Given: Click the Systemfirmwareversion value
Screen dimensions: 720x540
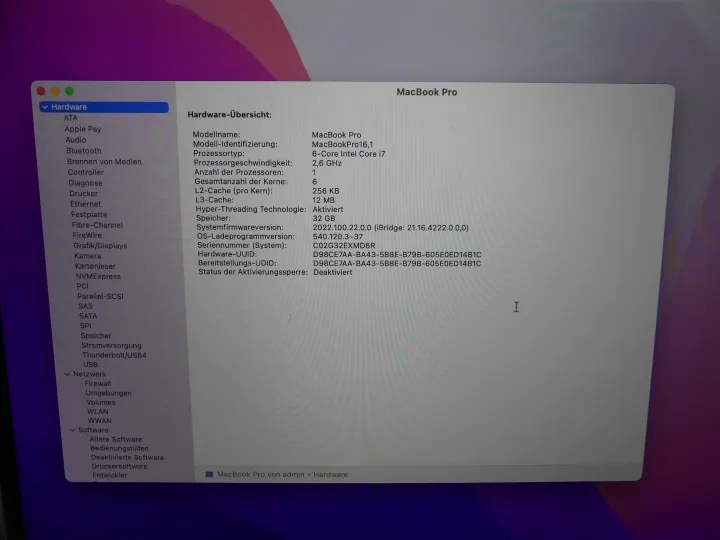Looking at the screenshot, I should (391, 228).
